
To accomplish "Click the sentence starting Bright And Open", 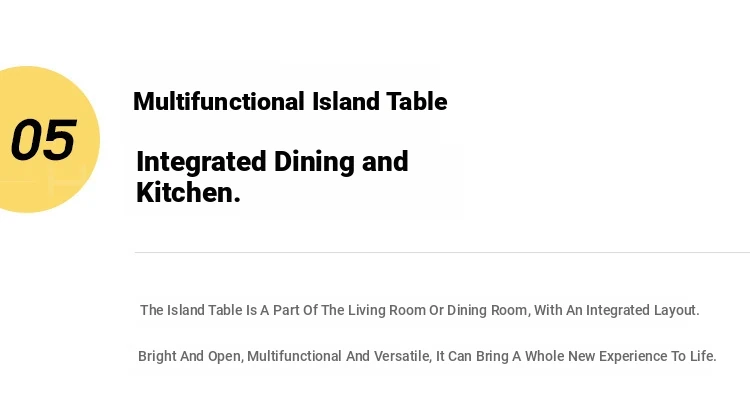I will 427,356.
